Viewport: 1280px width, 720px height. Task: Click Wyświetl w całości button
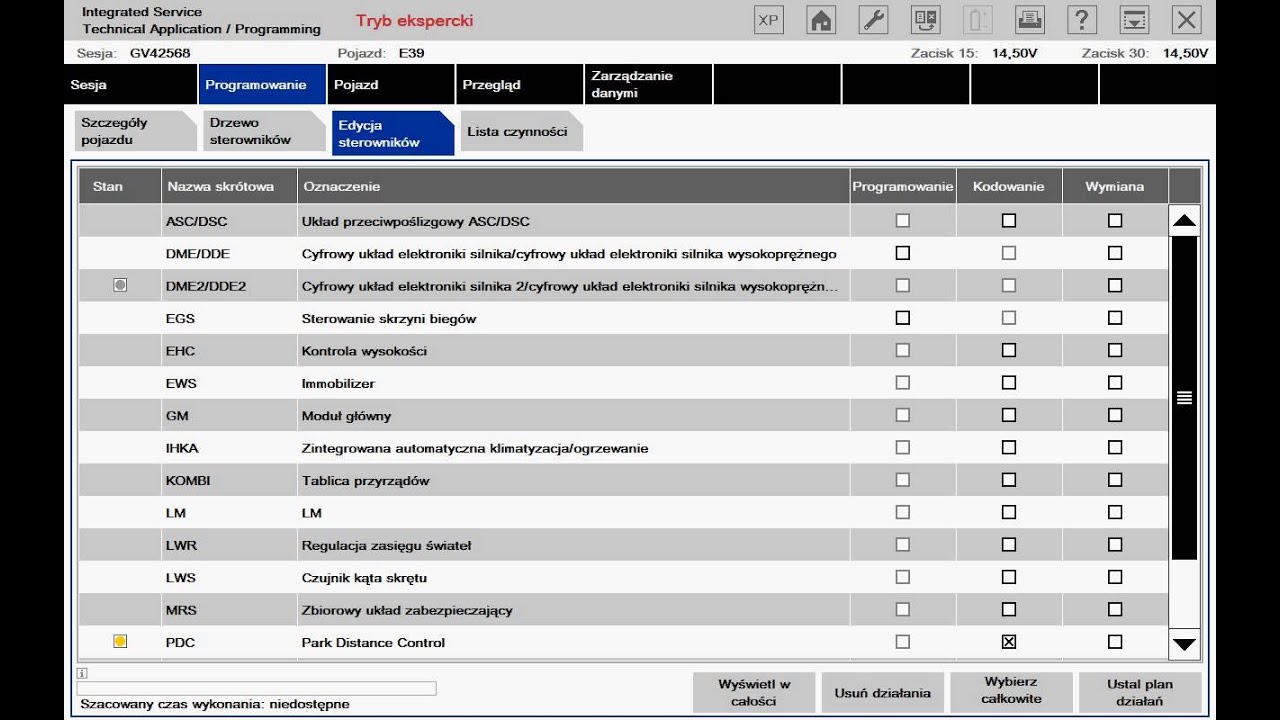(754, 692)
